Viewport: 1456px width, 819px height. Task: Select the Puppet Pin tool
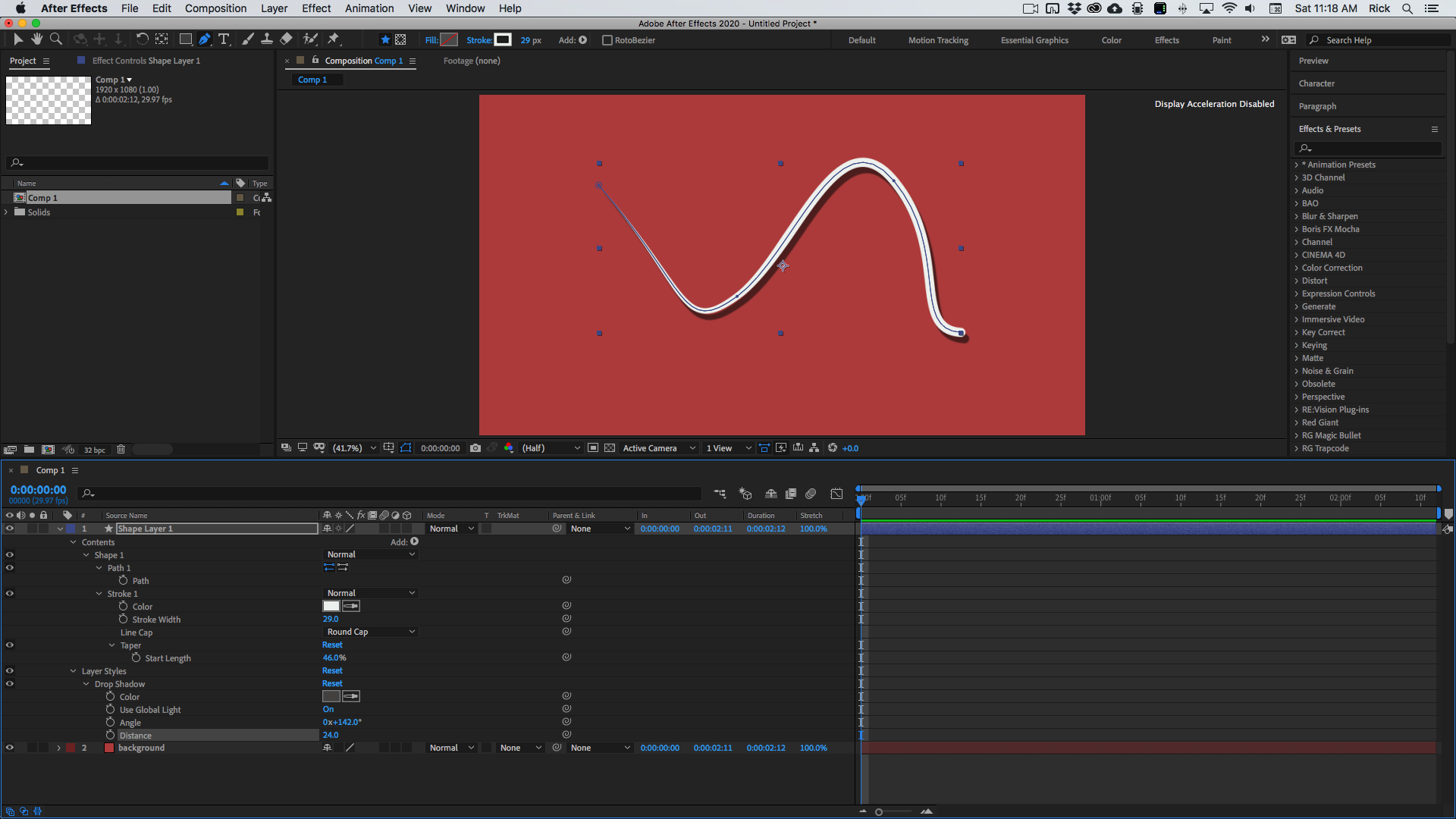point(333,39)
